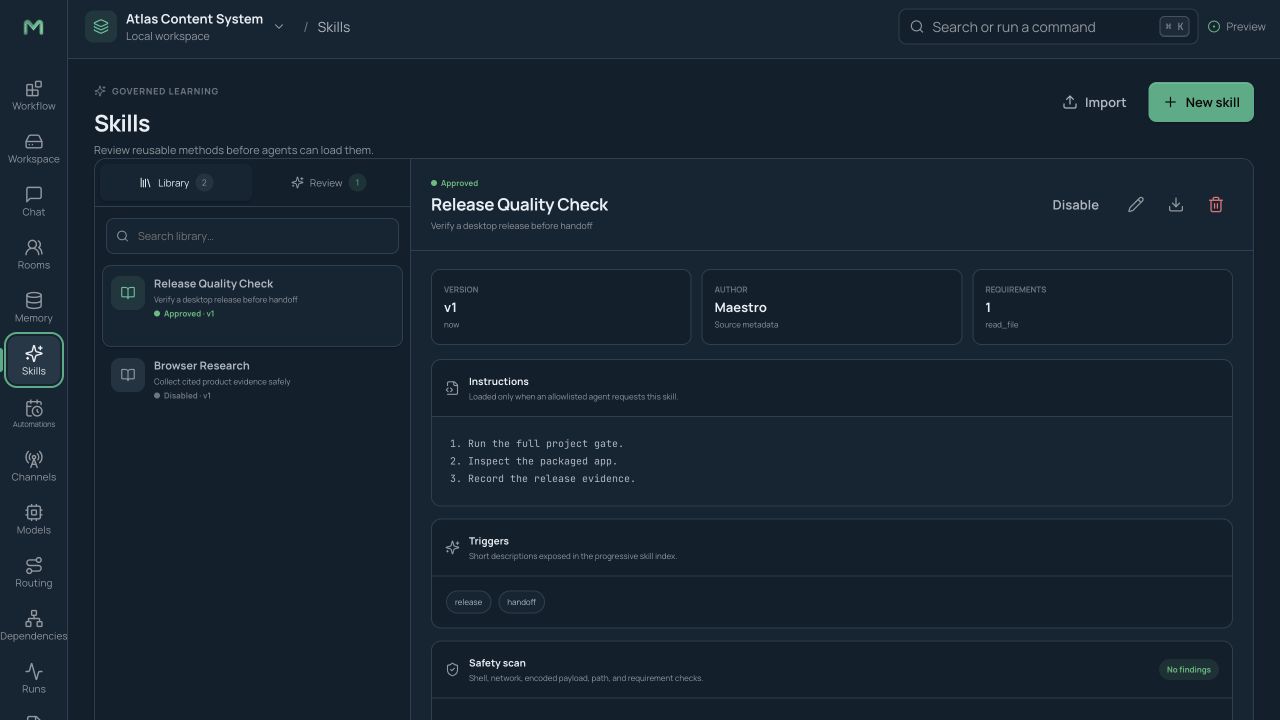The height and width of the screenshot is (720, 1280).
Task: Click the Triggers section sparkle icon
Action: pos(452,548)
